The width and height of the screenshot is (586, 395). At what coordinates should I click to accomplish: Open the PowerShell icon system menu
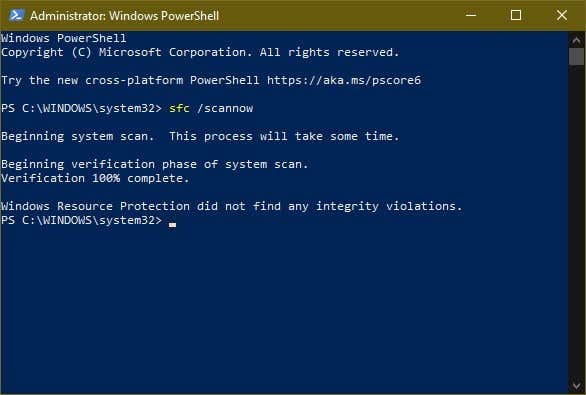tap(16, 15)
